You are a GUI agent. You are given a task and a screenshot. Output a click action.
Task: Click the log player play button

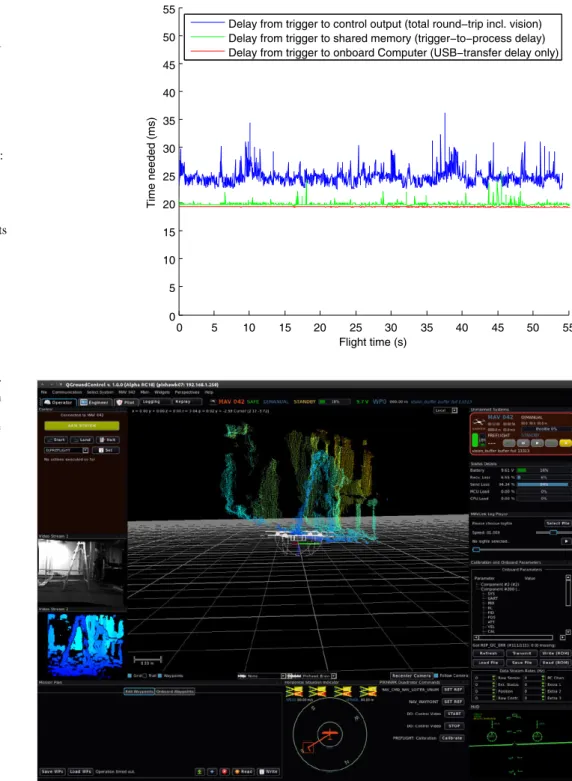tap(566, 541)
